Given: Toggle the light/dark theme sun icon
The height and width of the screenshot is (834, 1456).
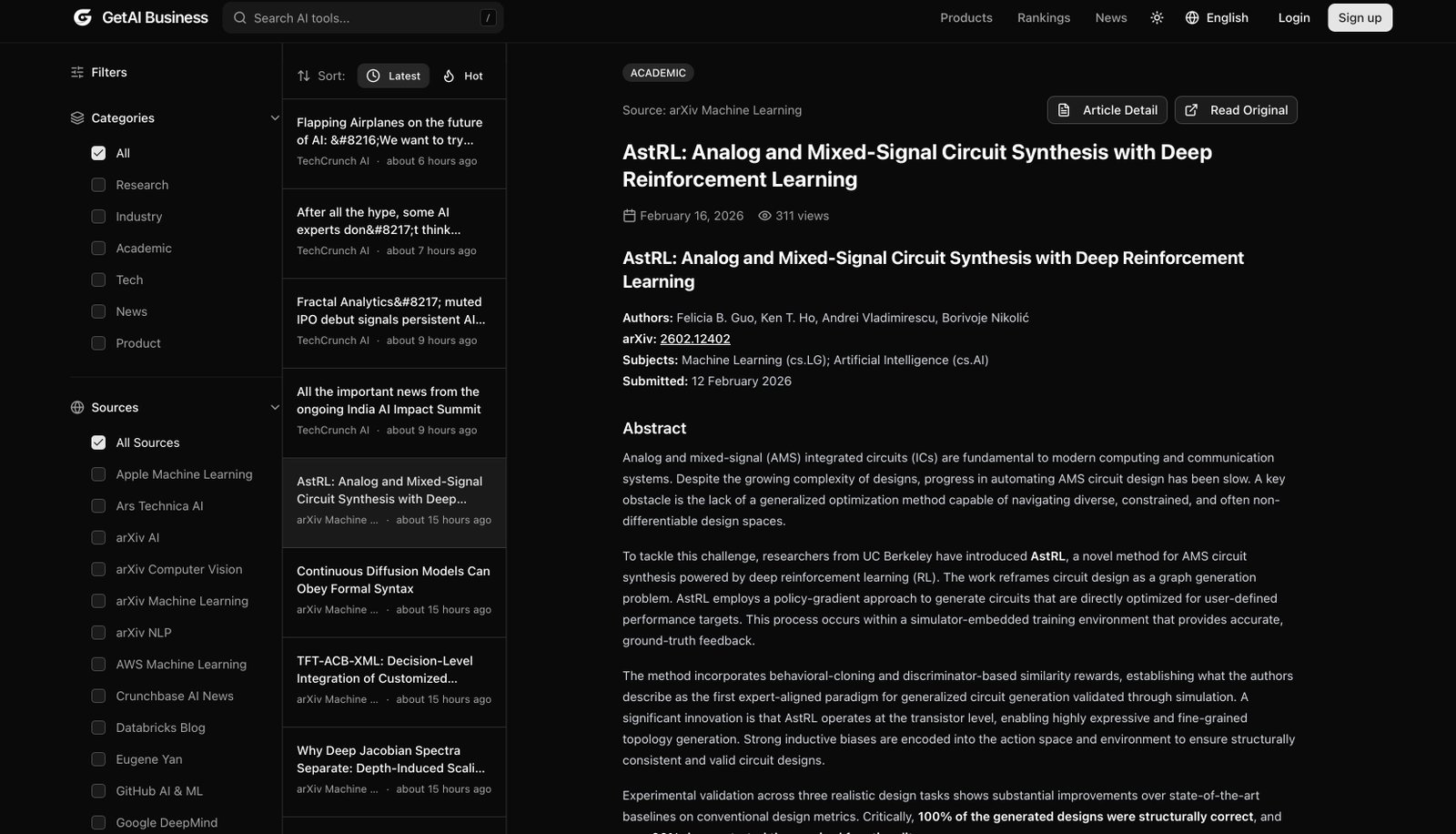Looking at the screenshot, I should [x=1157, y=17].
